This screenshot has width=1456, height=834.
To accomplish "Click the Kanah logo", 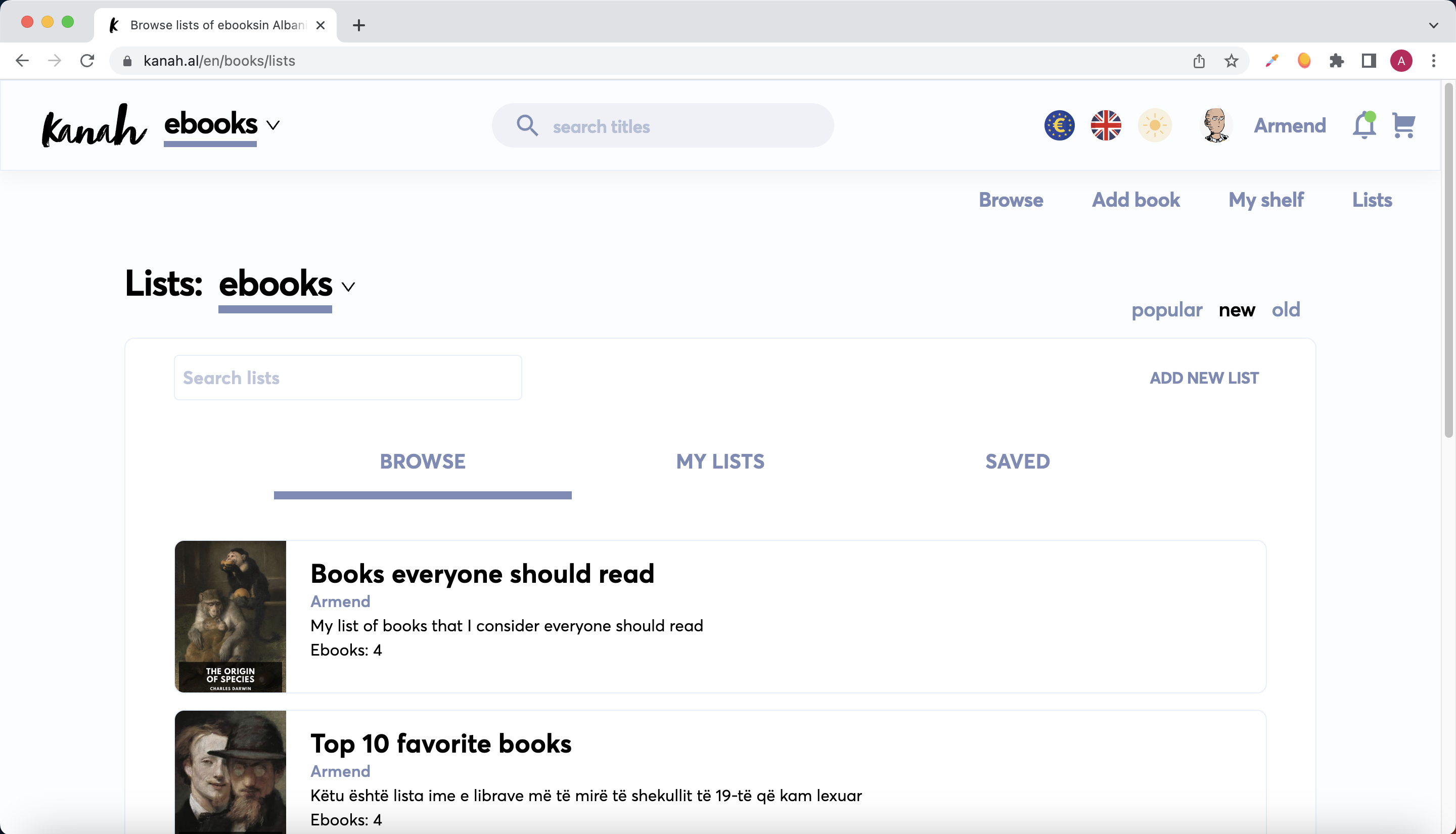I will 94,125.
